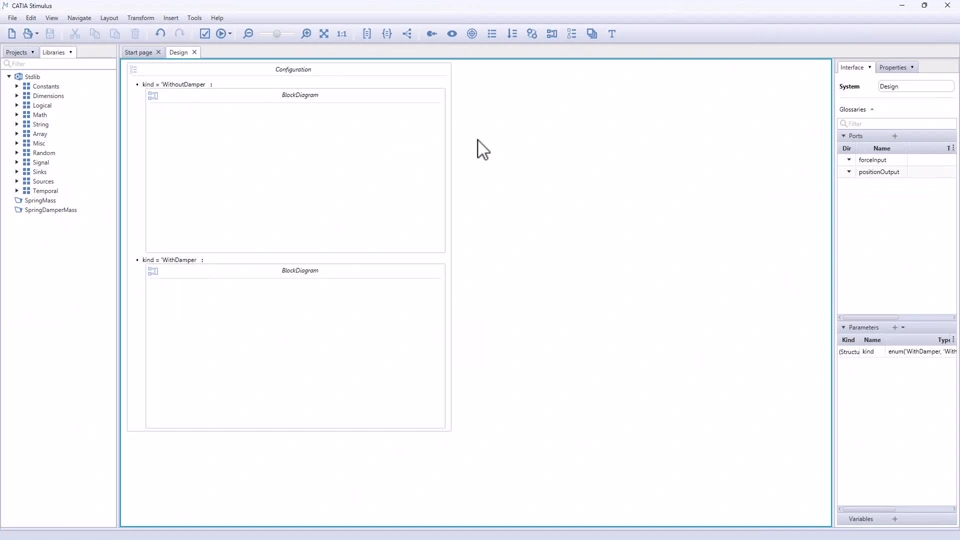
Task: Click the Delete trash icon
Action: pos(135,34)
